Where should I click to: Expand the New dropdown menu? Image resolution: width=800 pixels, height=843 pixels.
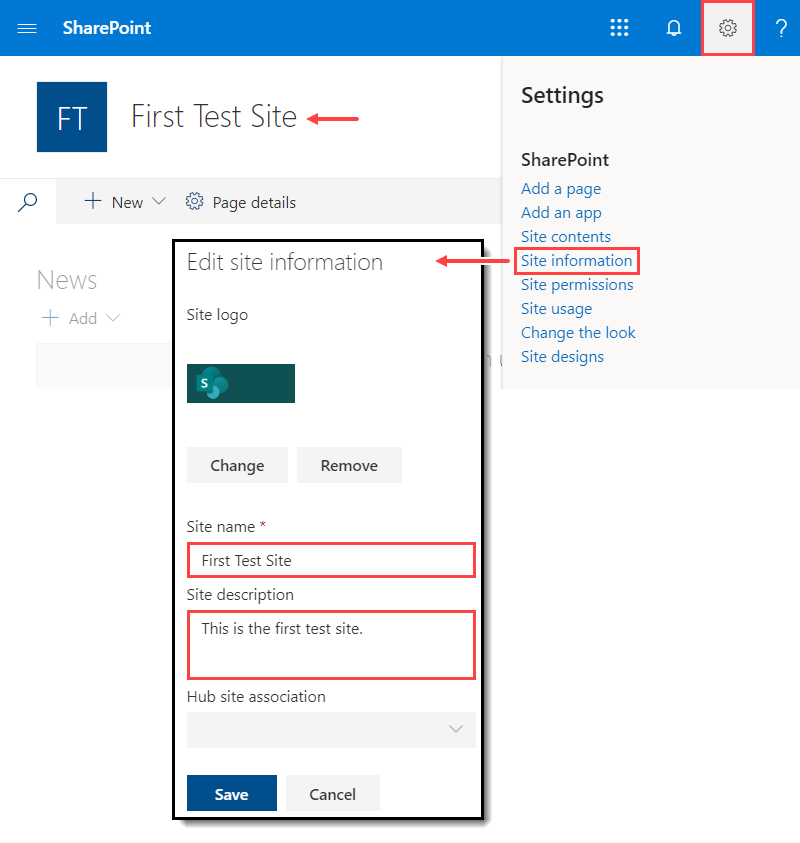pos(126,202)
